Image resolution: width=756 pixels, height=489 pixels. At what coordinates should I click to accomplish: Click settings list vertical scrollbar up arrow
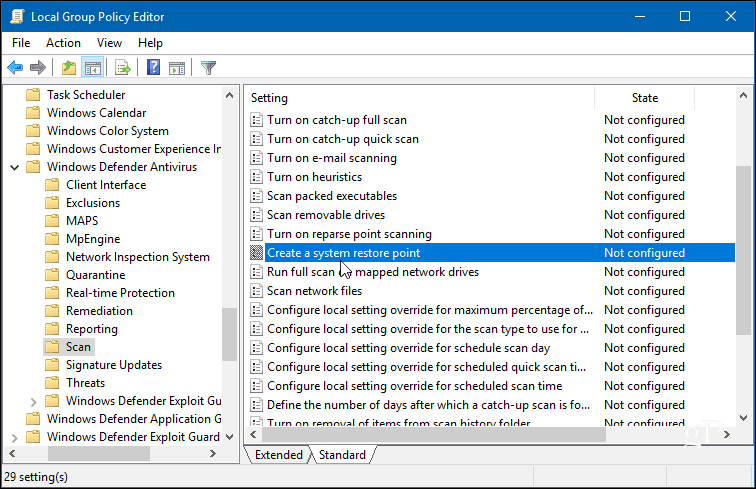743,95
